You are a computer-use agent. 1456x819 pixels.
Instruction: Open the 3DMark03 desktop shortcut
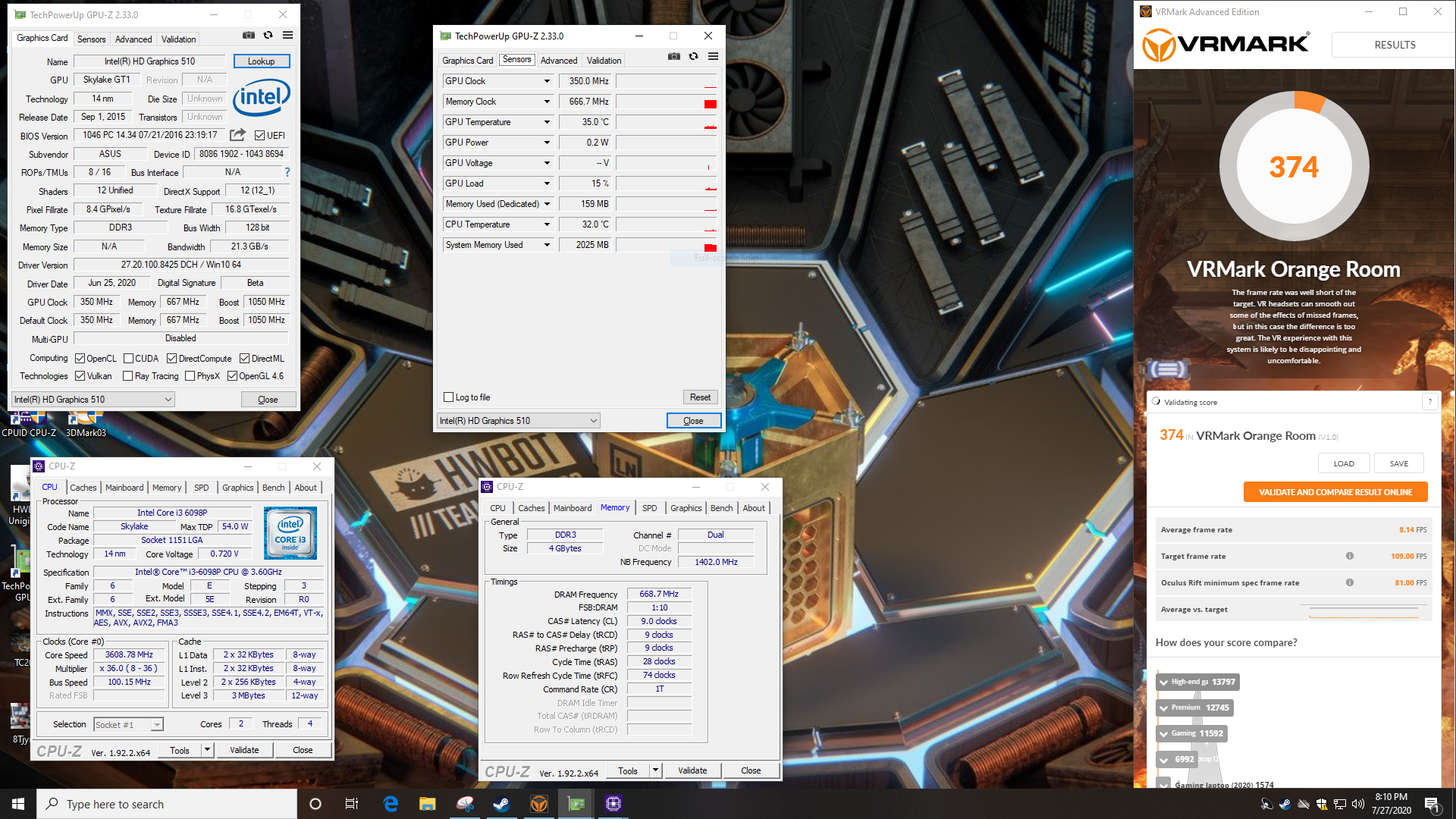[x=86, y=423]
